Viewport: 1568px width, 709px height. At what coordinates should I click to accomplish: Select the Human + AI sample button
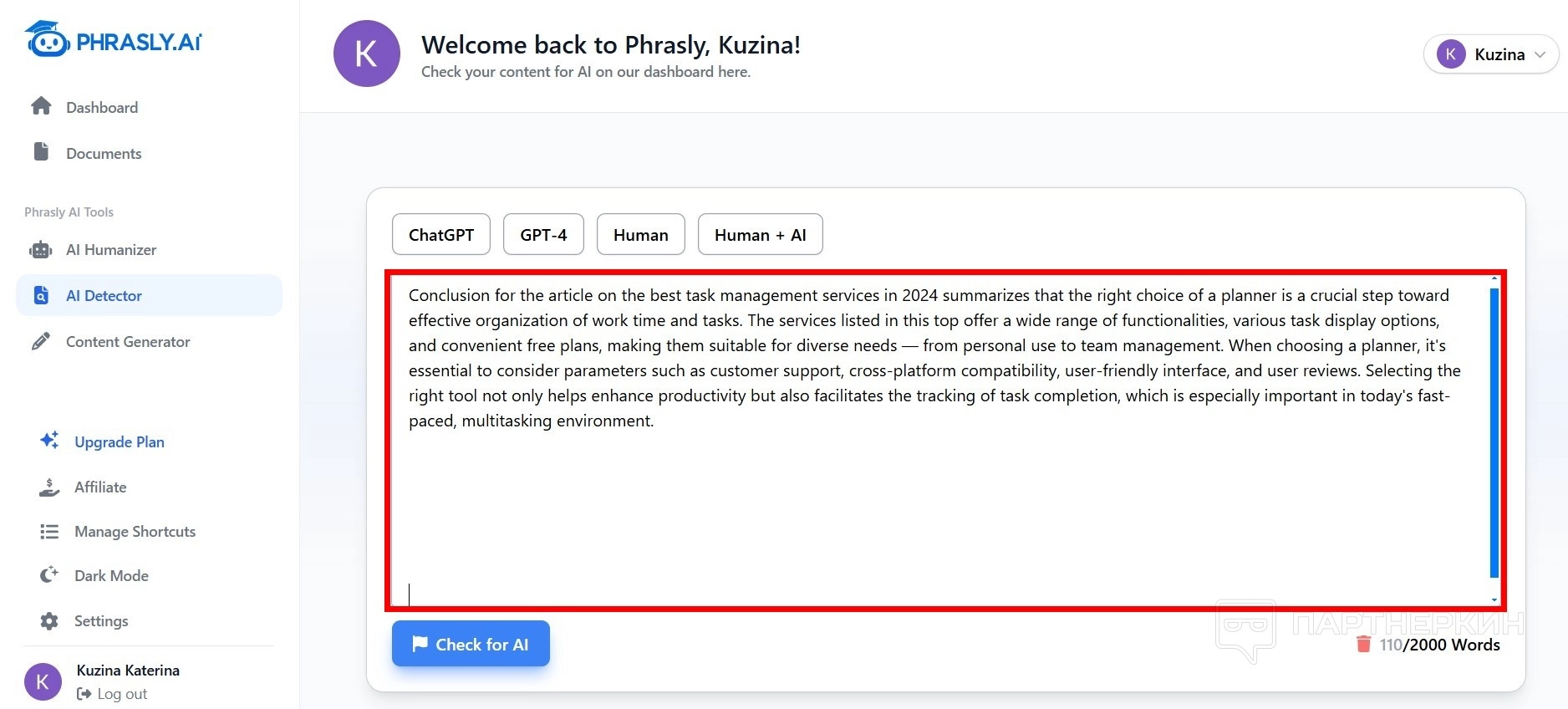point(760,235)
